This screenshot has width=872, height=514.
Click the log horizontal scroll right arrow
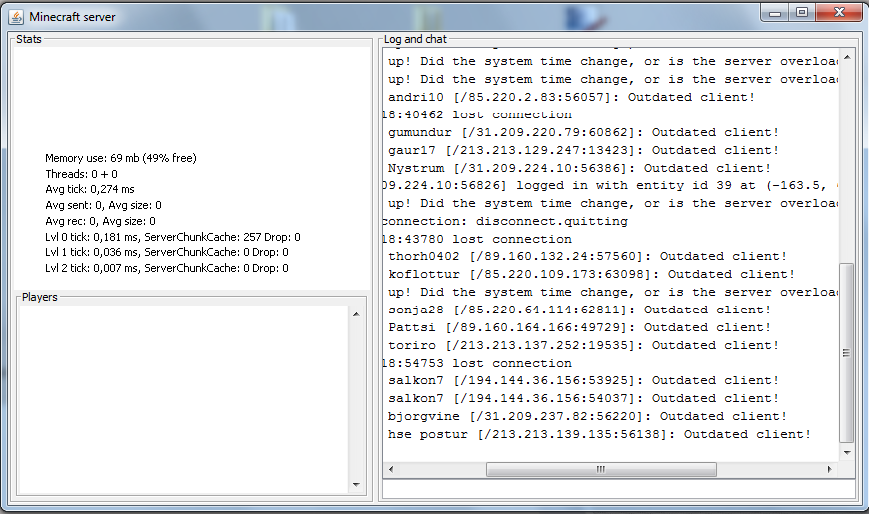830,469
